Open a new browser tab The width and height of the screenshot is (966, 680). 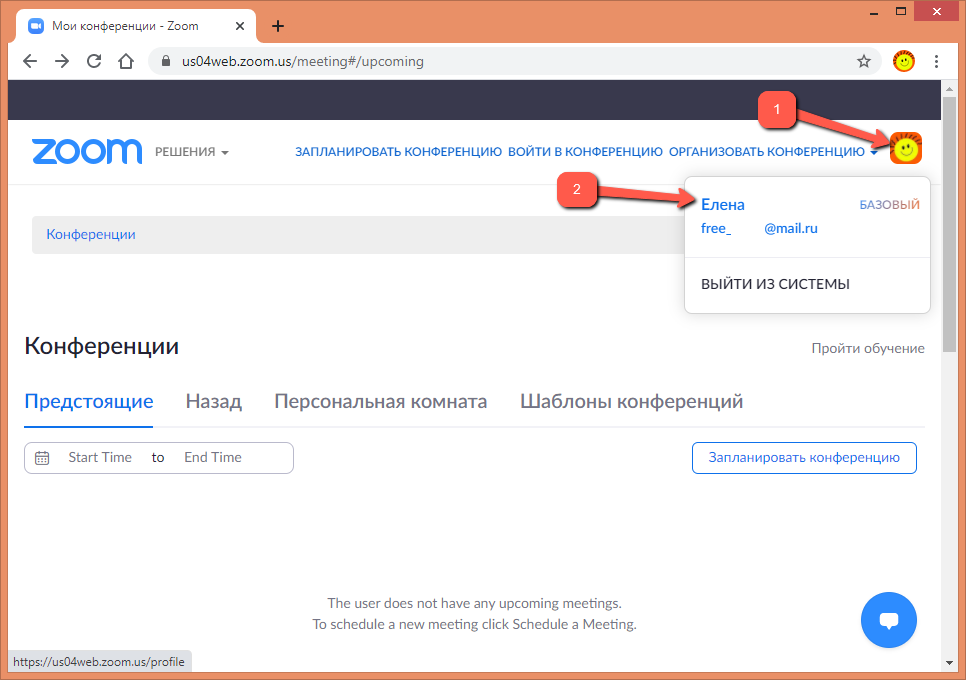coord(278,26)
